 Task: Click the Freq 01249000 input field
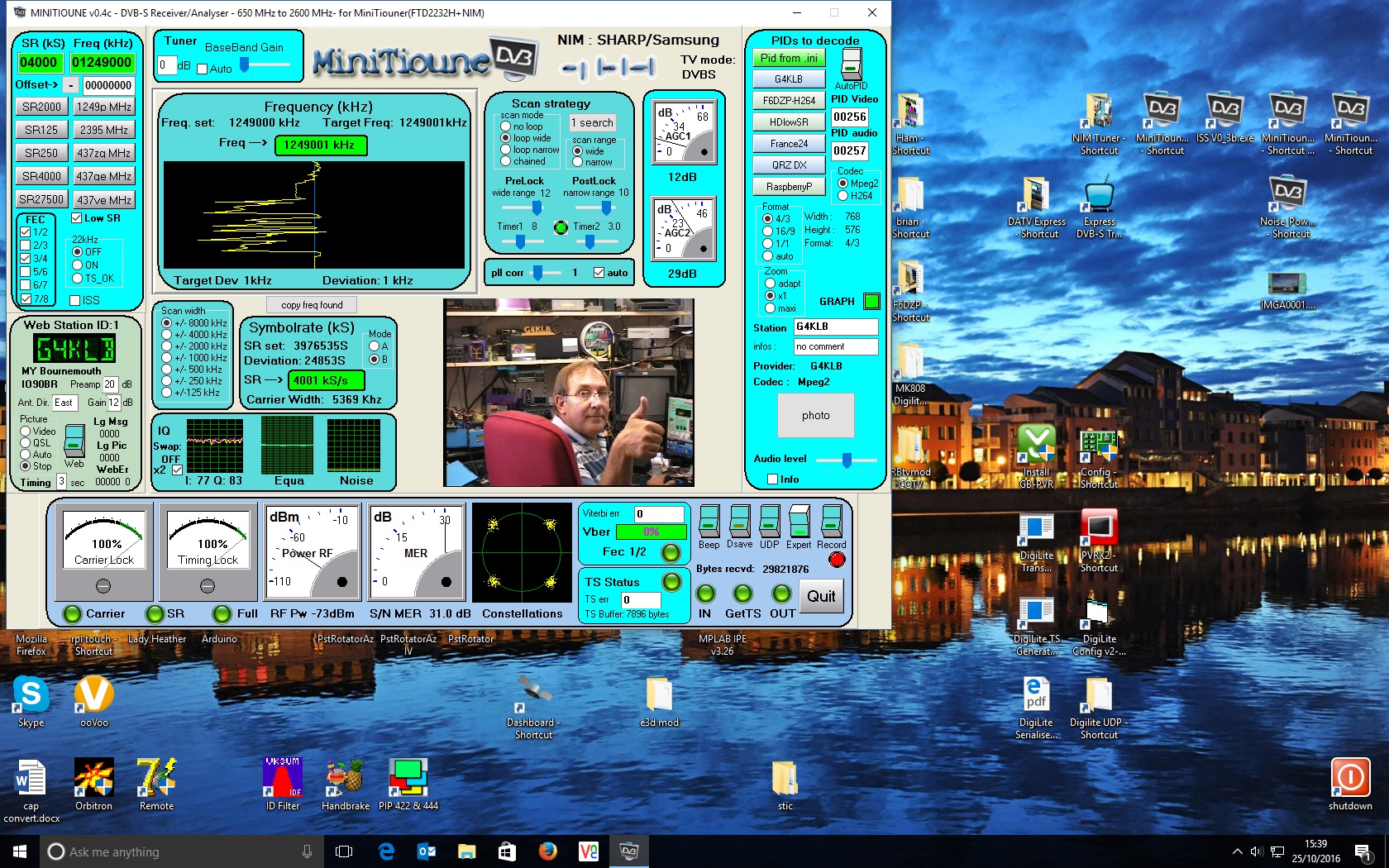(102, 62)
